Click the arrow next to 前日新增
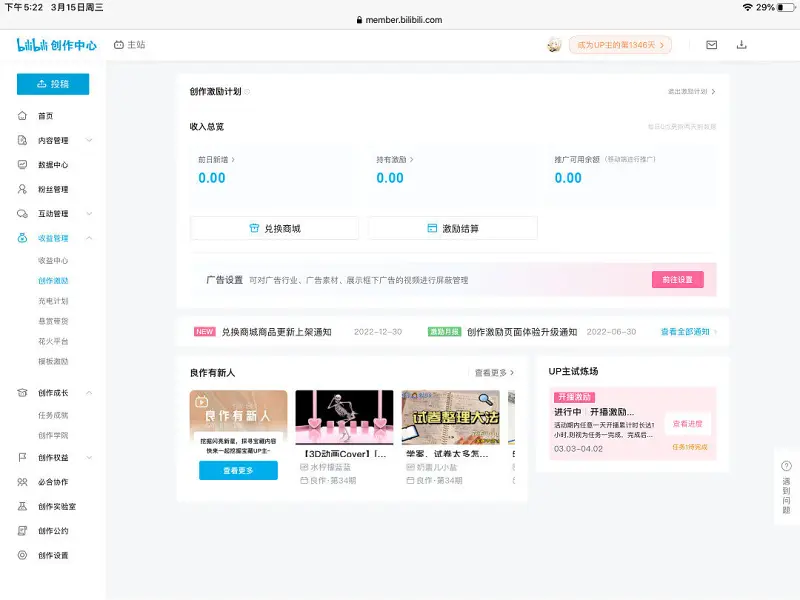The image size is (800, 600). 233,160
